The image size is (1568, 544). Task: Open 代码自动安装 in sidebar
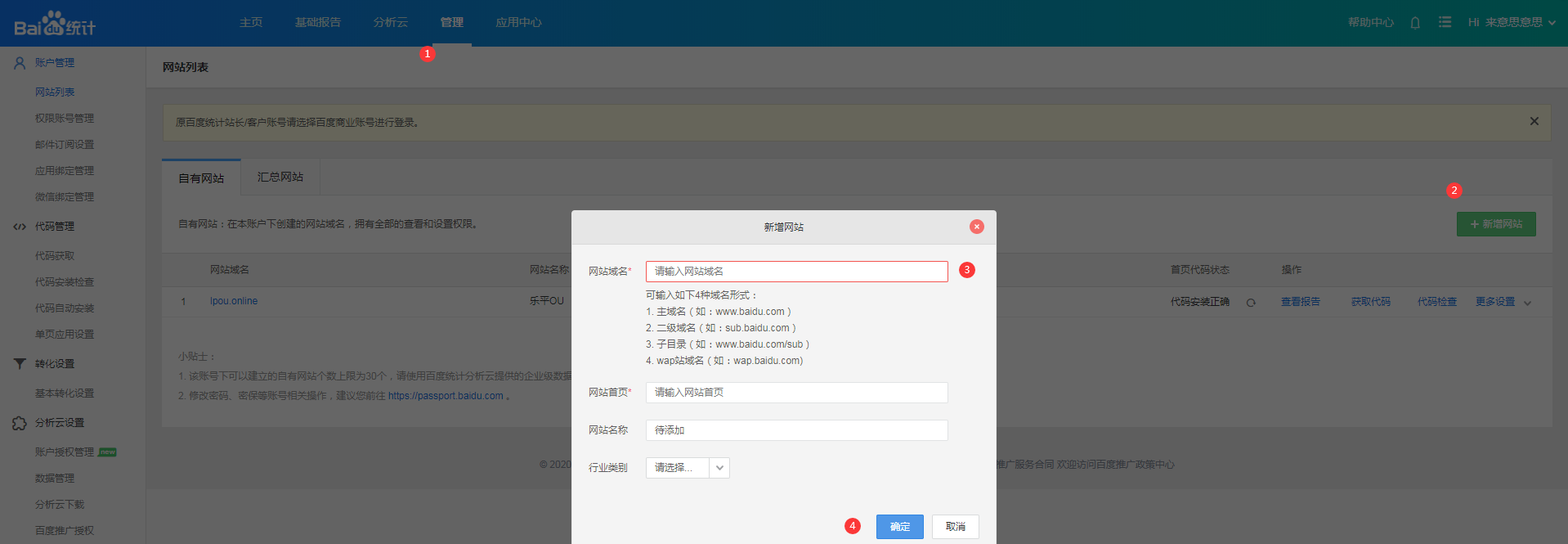click(65, 308)
